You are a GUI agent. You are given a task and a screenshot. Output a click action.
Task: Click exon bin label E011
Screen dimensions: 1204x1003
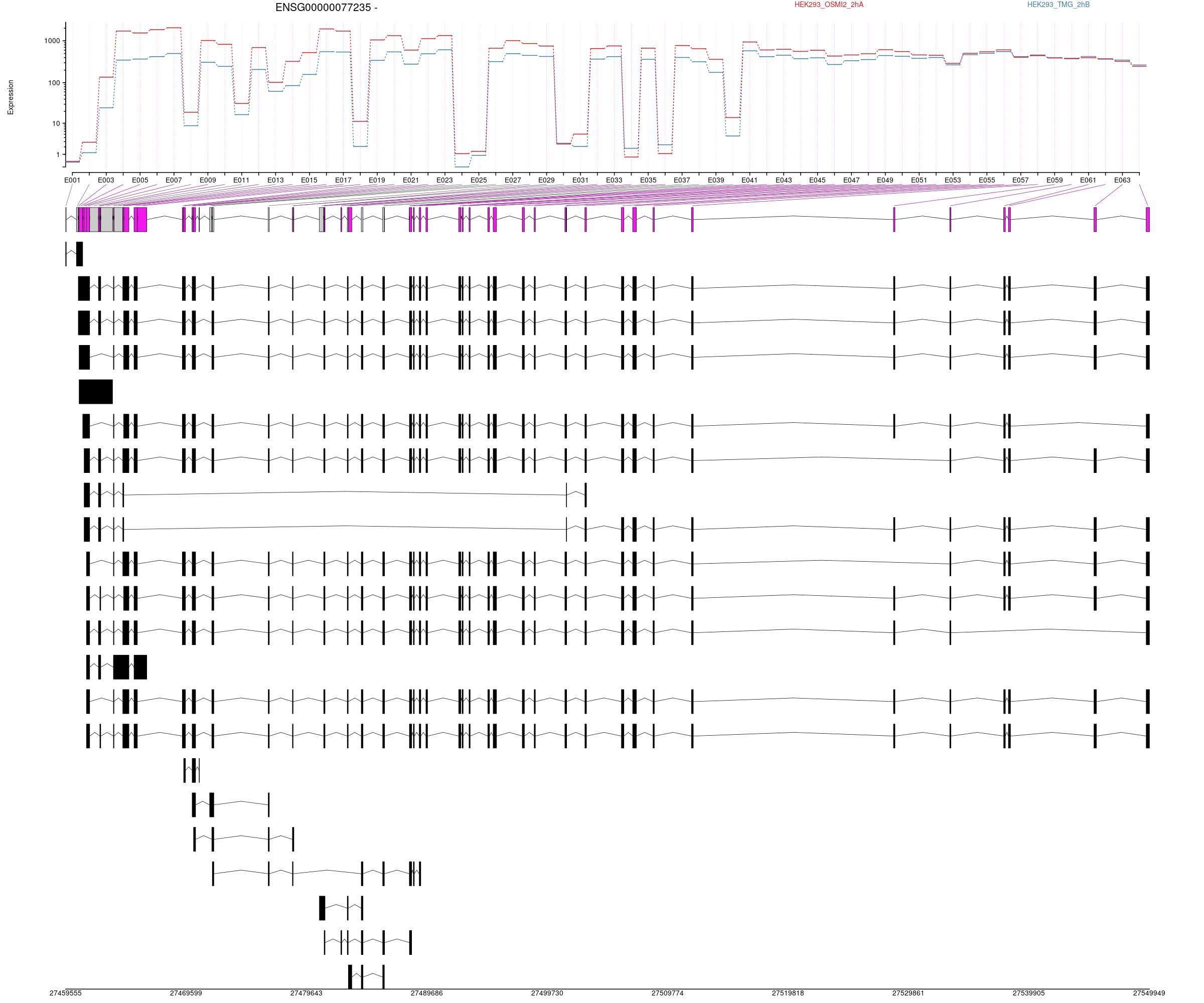click(x=241, y=180)
